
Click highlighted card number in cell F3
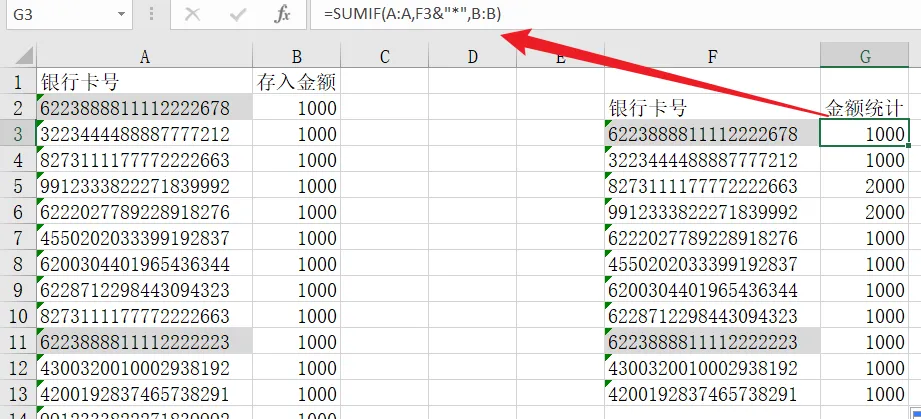712,134
